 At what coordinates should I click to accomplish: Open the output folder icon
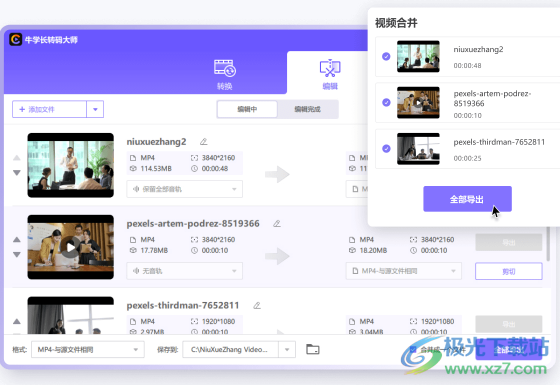[313, 349]
